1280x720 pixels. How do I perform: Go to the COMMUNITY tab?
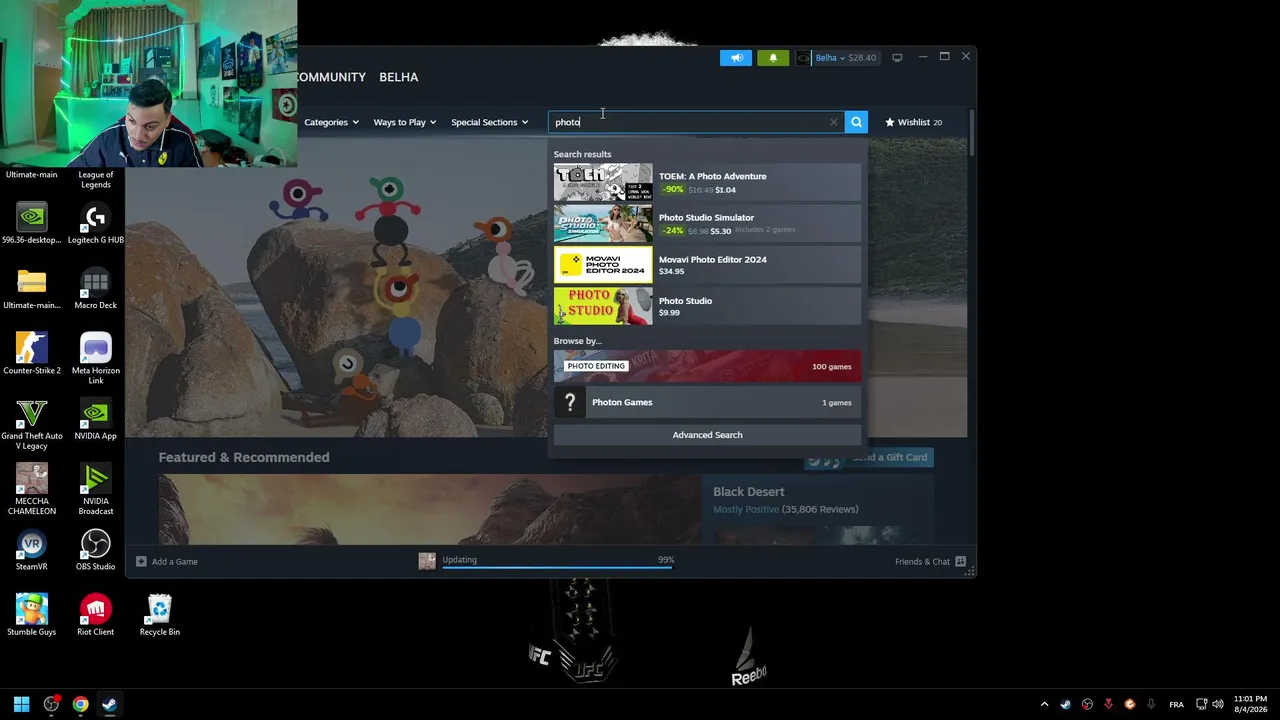click(331, 77)
